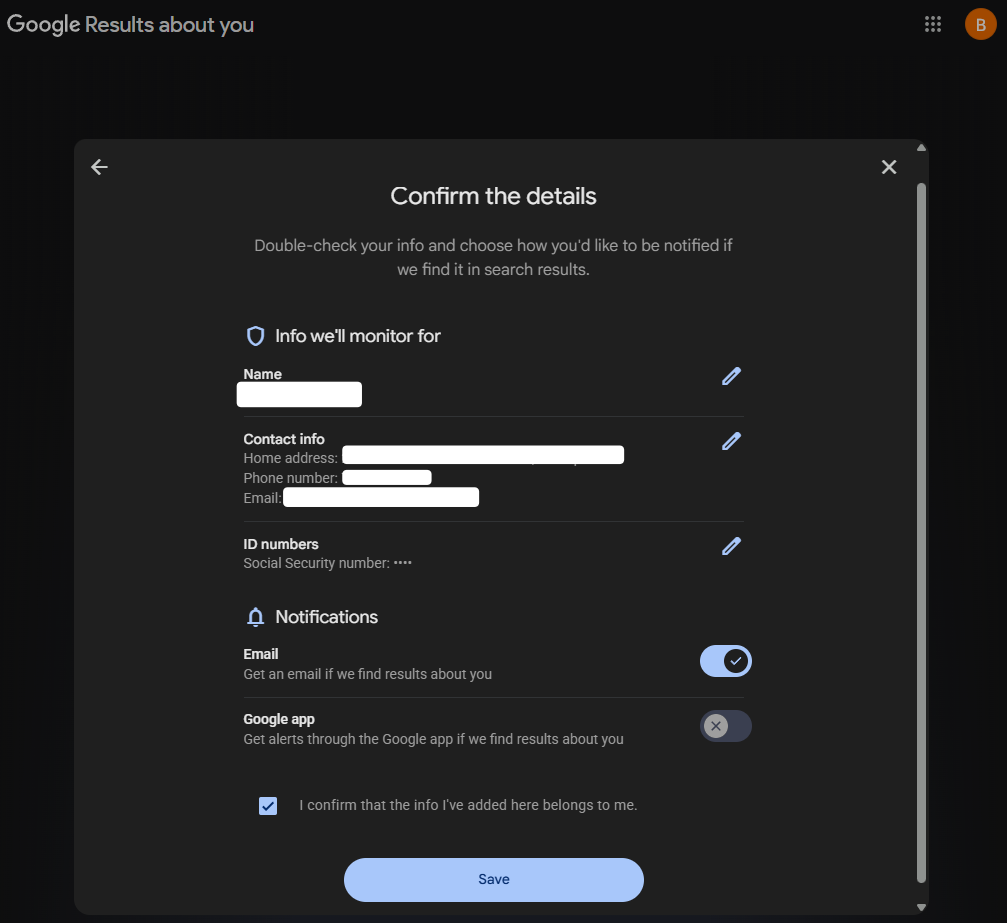Uncheck the info belongs to me checkbox
This screenshot has width=1007, height=923.
(x=268, y=805)
